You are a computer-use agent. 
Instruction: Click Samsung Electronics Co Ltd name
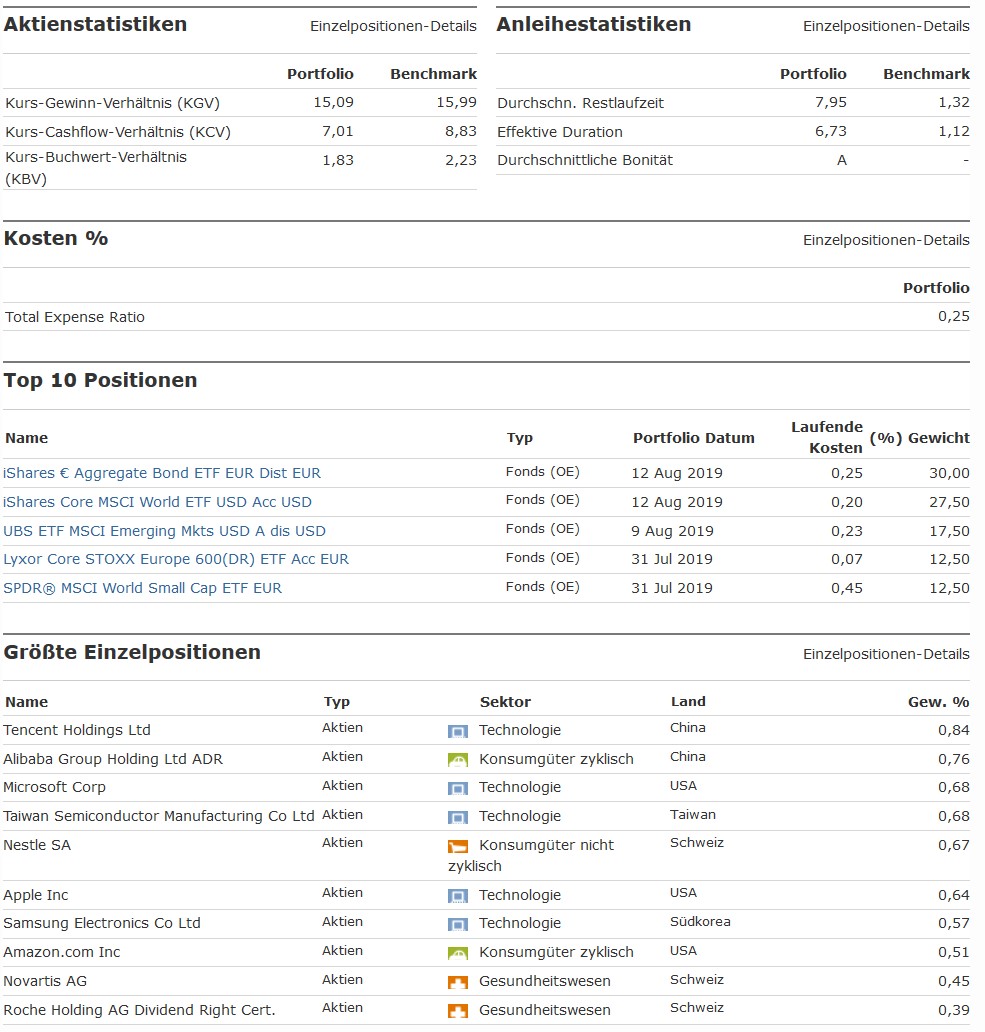(x=102, y=923)
